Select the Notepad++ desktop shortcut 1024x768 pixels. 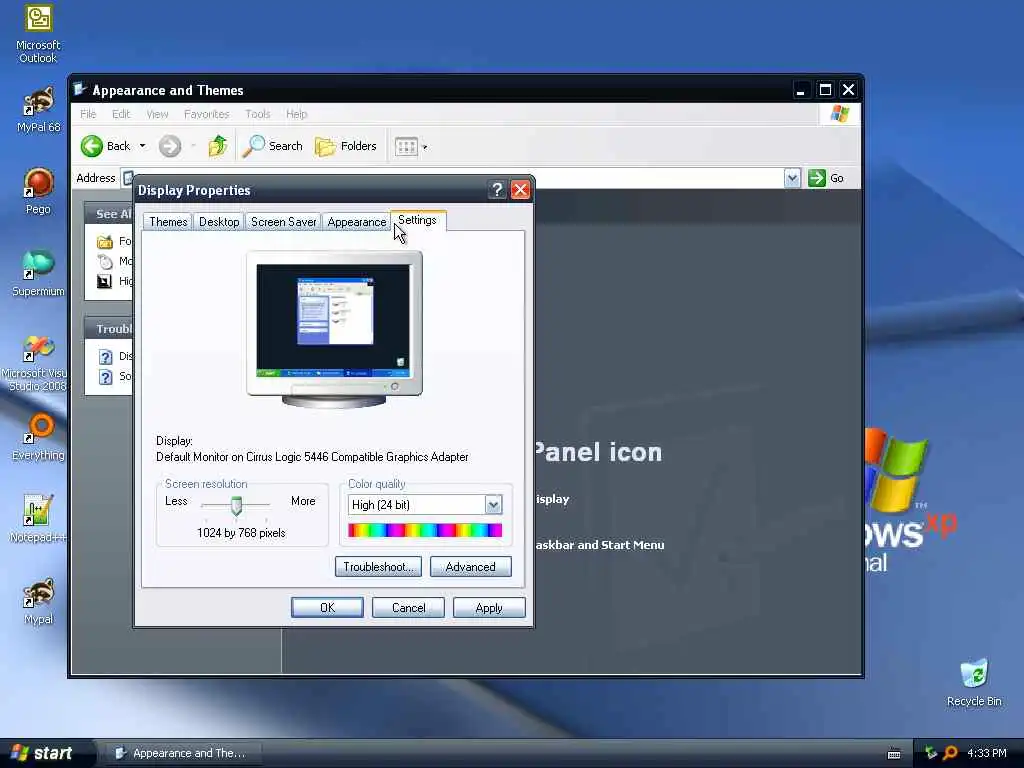(x=38, y=519)
